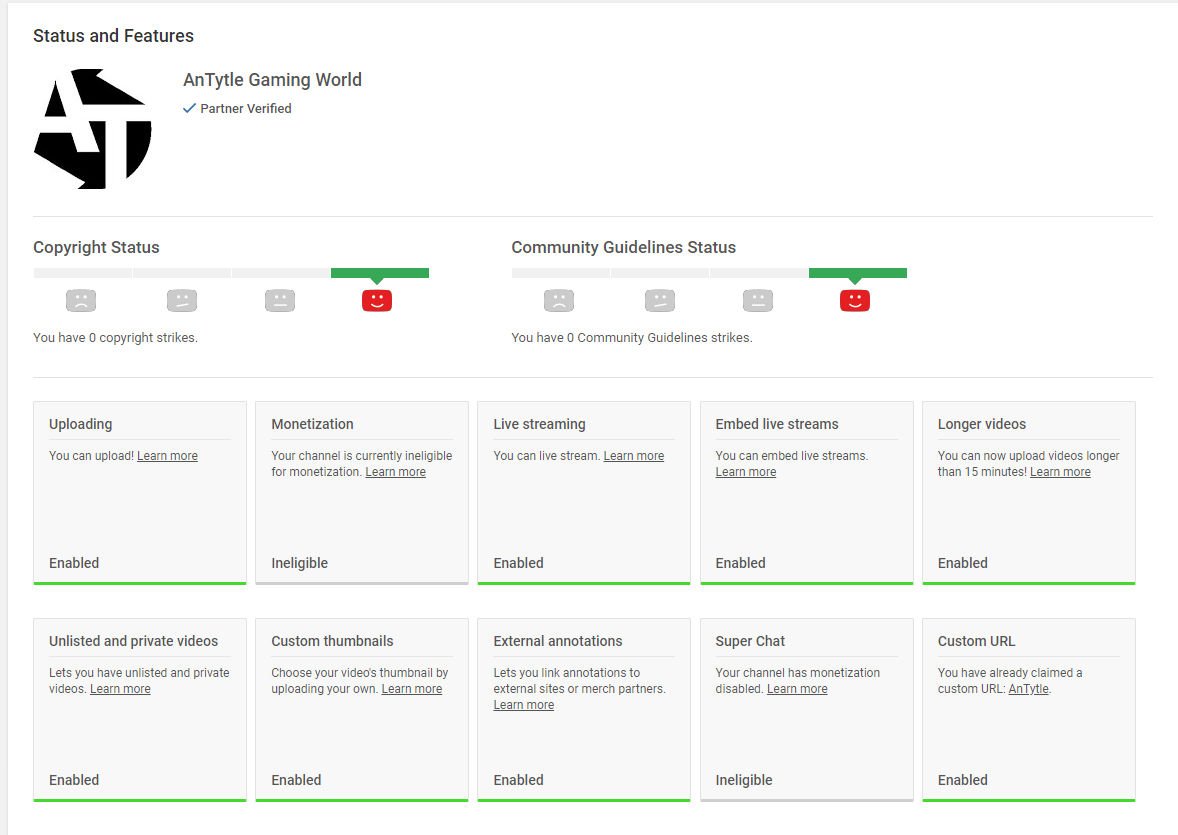Click the Super Chat card title
The height and width of the screenshot is (835, 1178).
(x=750, y=641)
